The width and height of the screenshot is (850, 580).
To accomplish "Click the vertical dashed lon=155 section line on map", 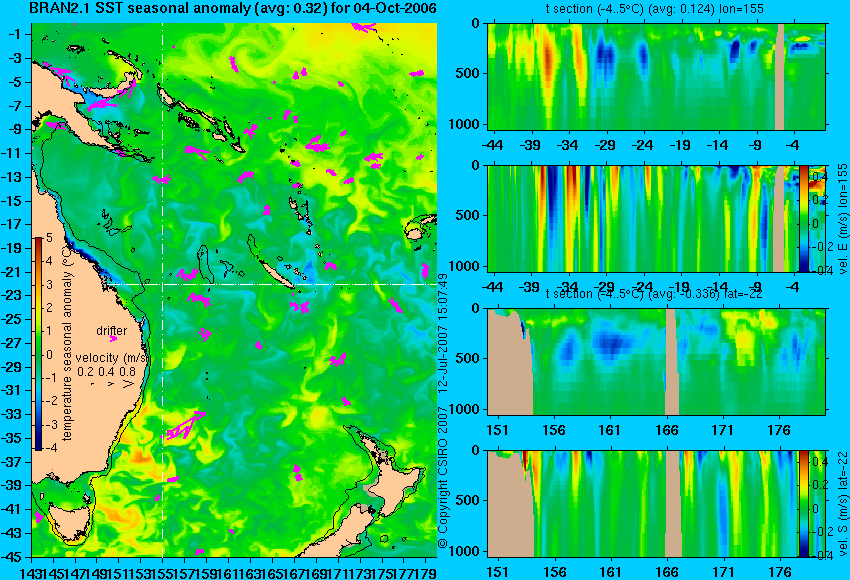I will [x=163, y=290].
